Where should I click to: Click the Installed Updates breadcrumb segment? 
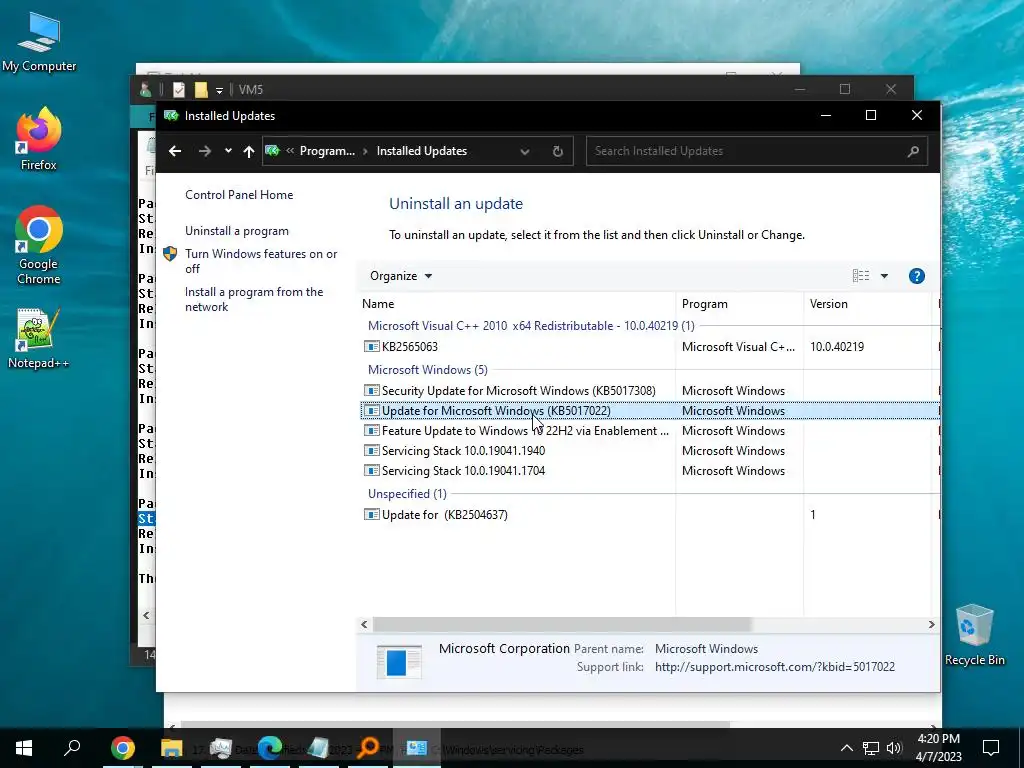coord(422,151)
